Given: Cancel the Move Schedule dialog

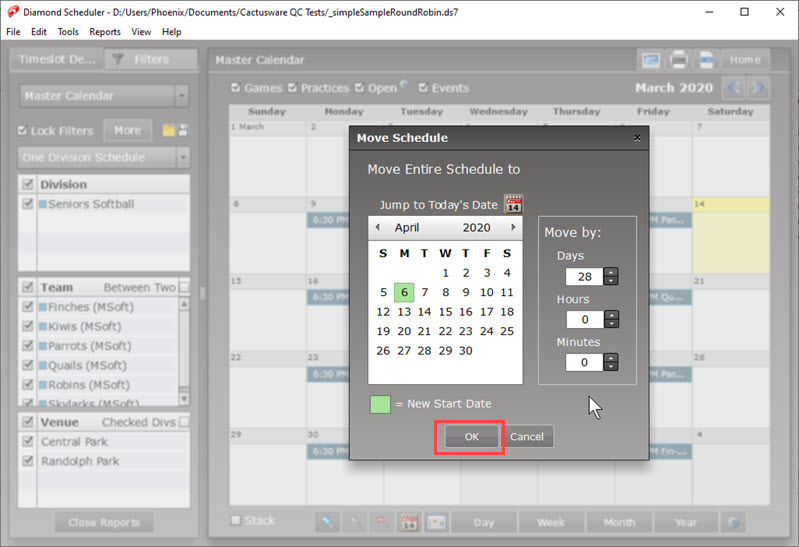Looking at the screenshot, I should pos(527,437).
